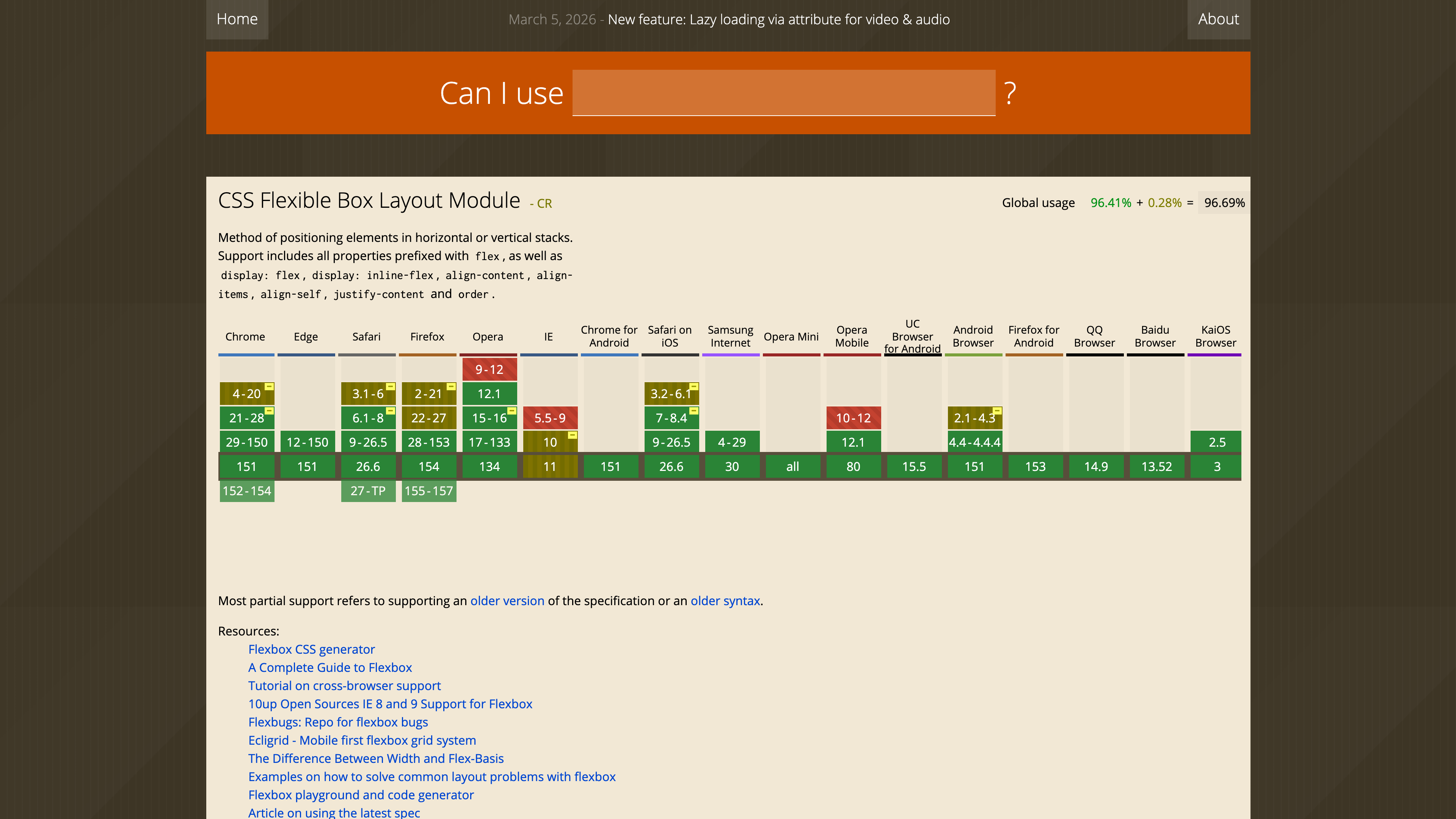
Task: Select IE 5.5-9 unsupported cell
Action: pyautogui.click(x=550, y=418)
